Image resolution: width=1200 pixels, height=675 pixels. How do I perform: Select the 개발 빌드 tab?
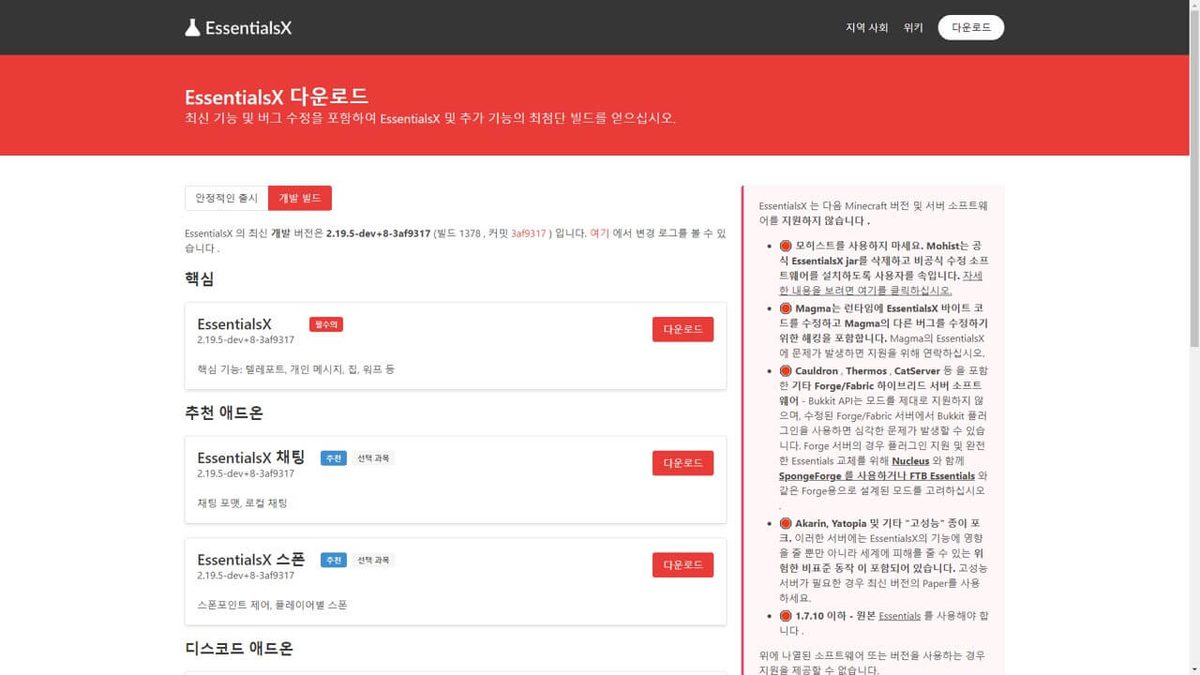pos(300,198)
